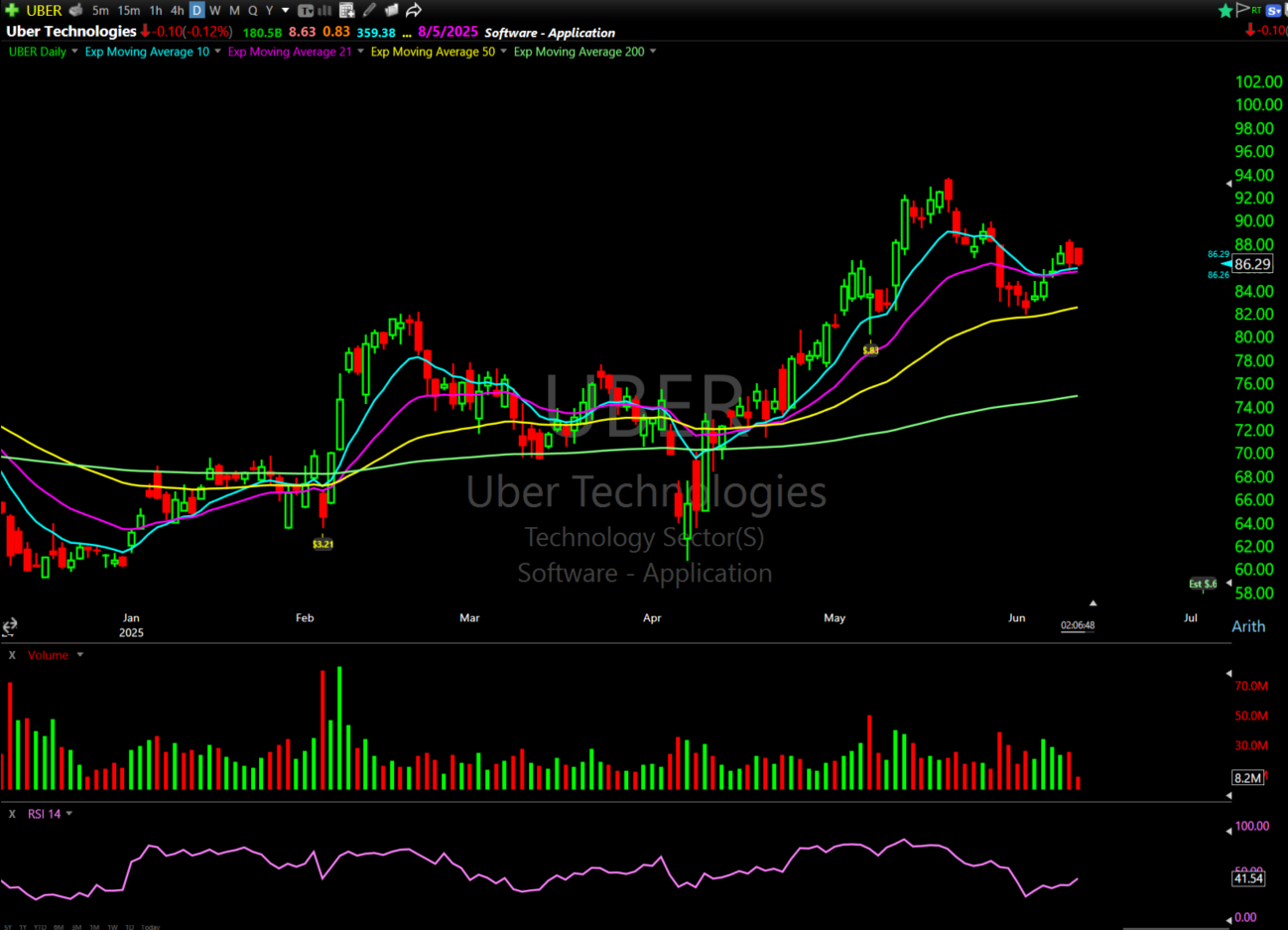Click the $.83 earnings marker on chart
Image resolution: width=1288 pixels, height=930 pixels.
tap(870, 350)
